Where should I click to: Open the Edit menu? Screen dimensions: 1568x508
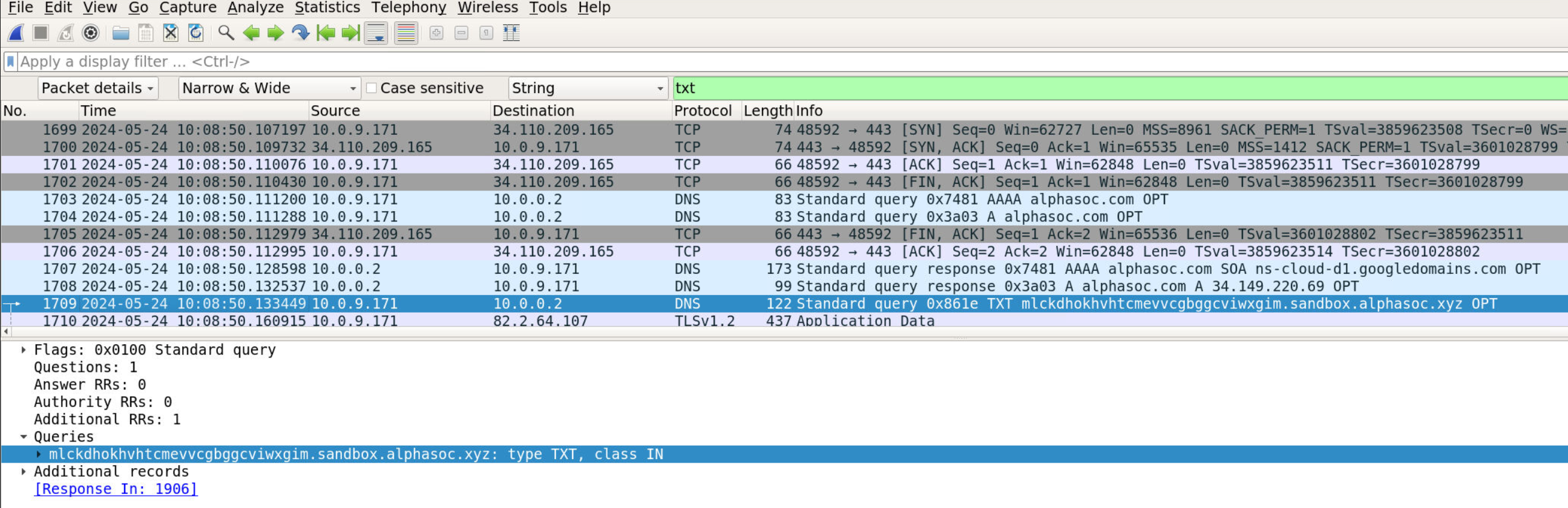(x=58, y=7)
